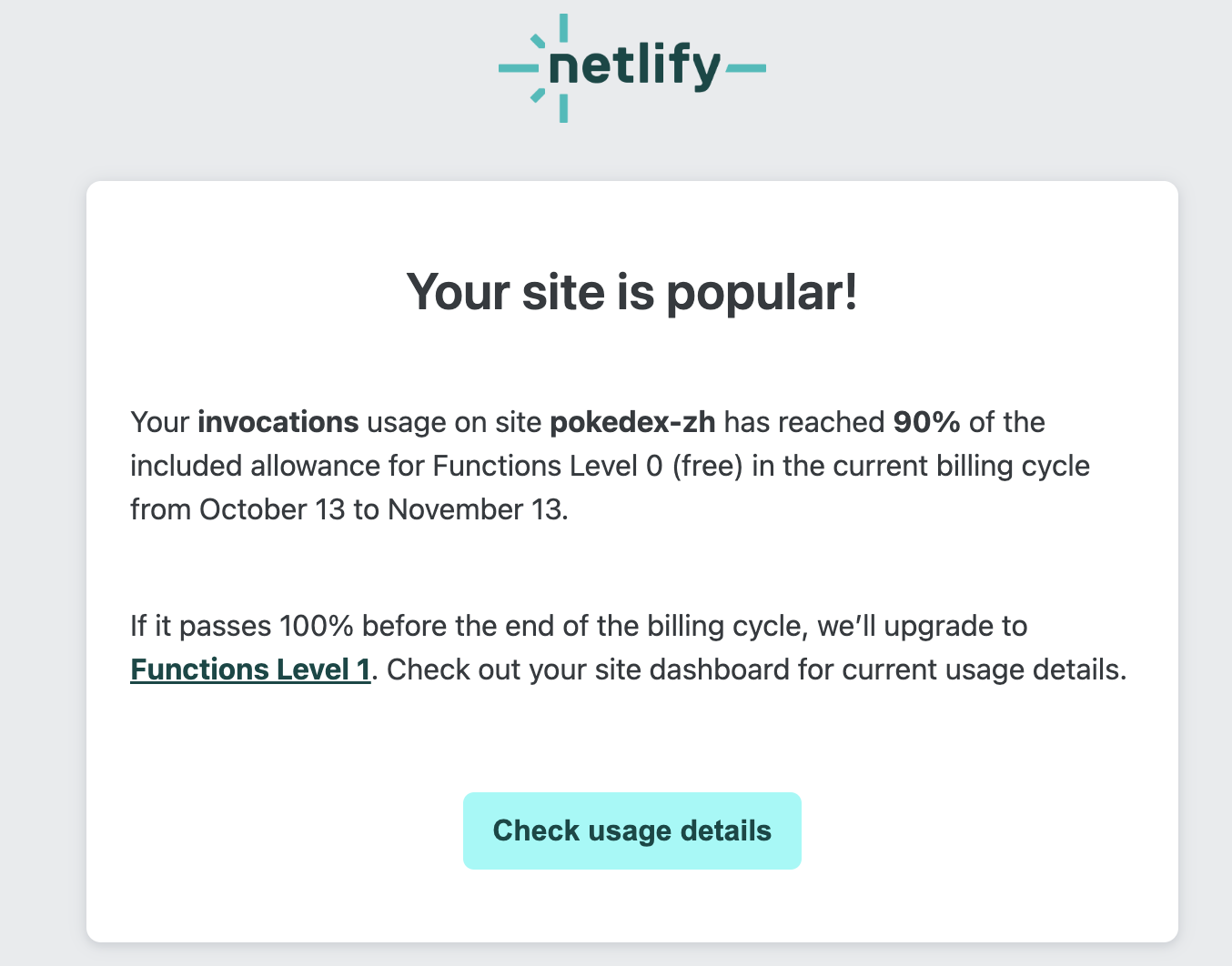This screenshot has width=1232, height=966.
Task: Select the bold word 'invocations'
Action: pos(278,422)
